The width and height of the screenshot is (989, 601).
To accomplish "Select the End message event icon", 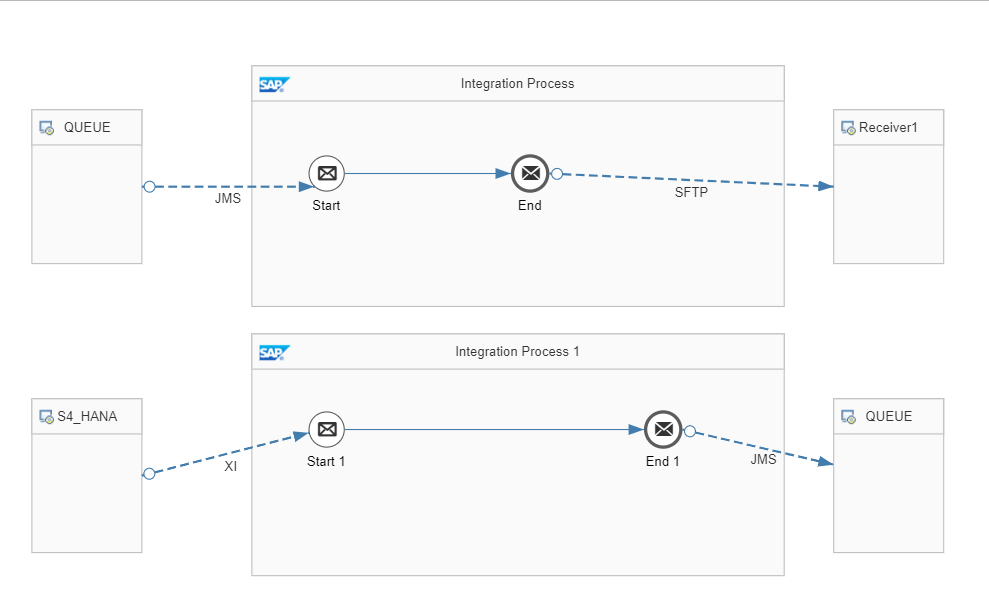I will point(530,173).
